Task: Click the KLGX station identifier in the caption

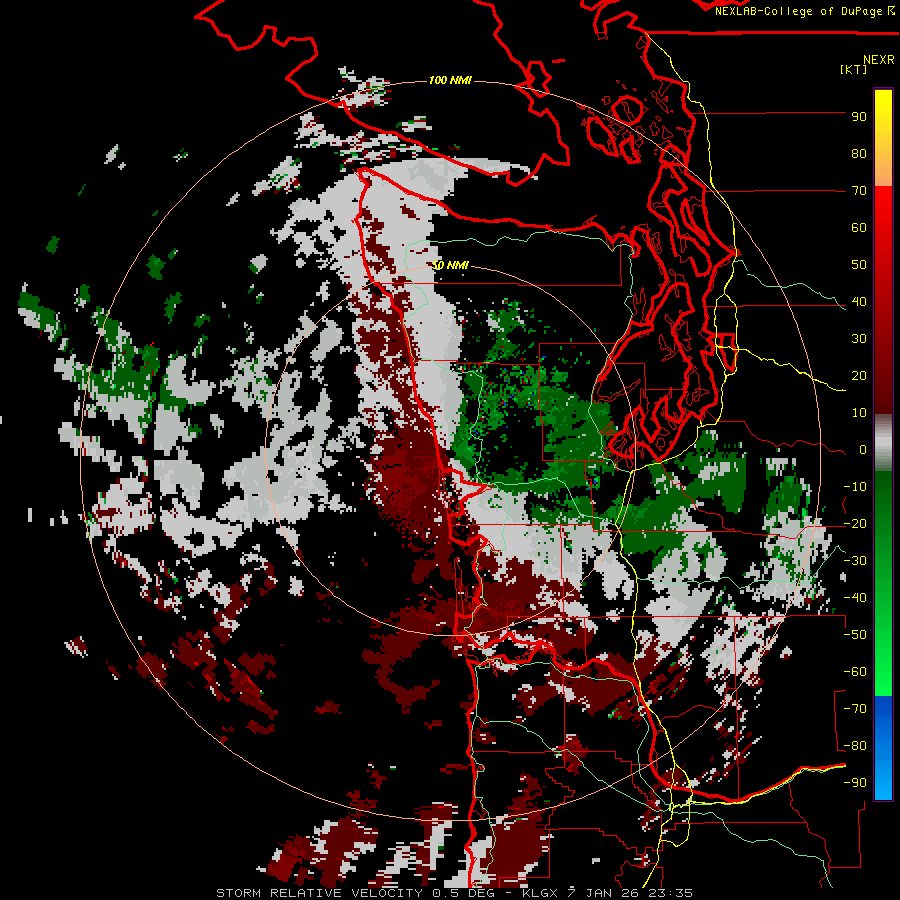Action: pos(542,893)
